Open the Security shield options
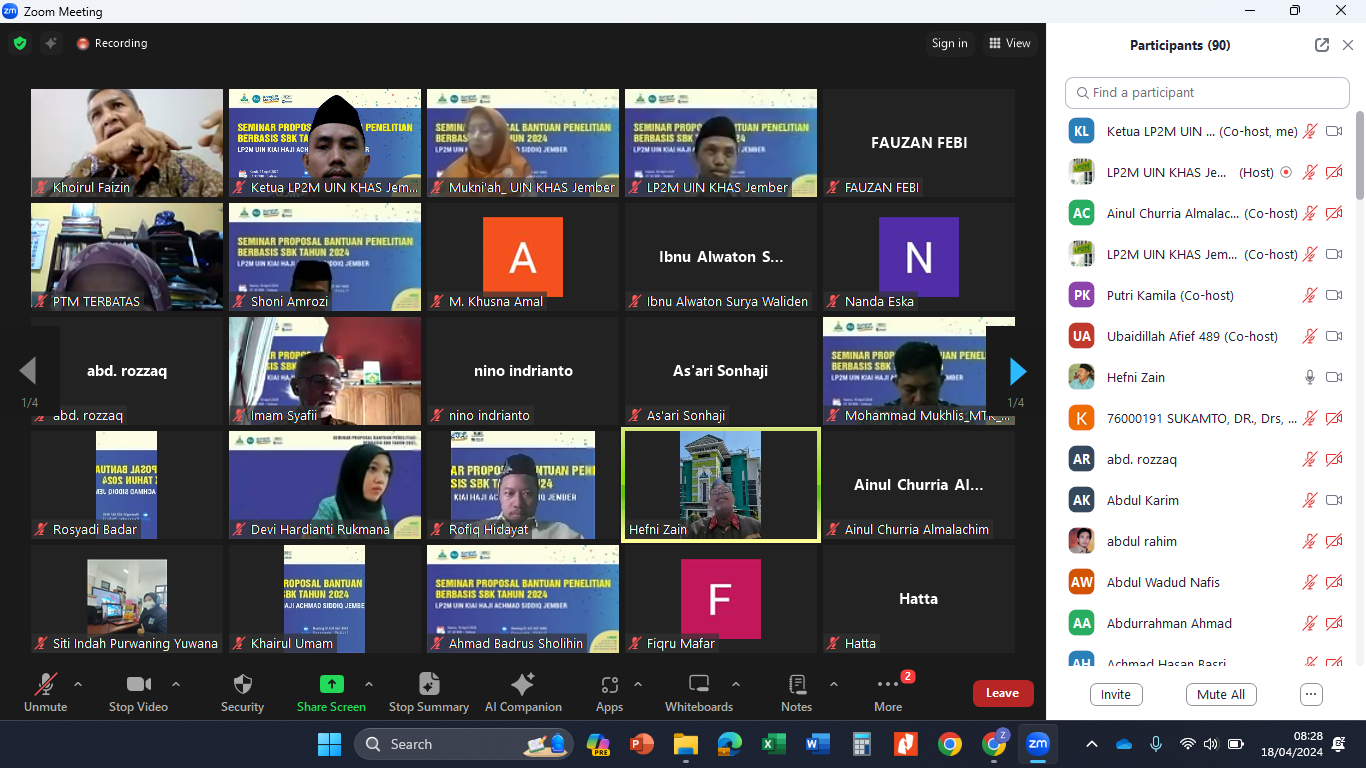 [x=242, y=692]
